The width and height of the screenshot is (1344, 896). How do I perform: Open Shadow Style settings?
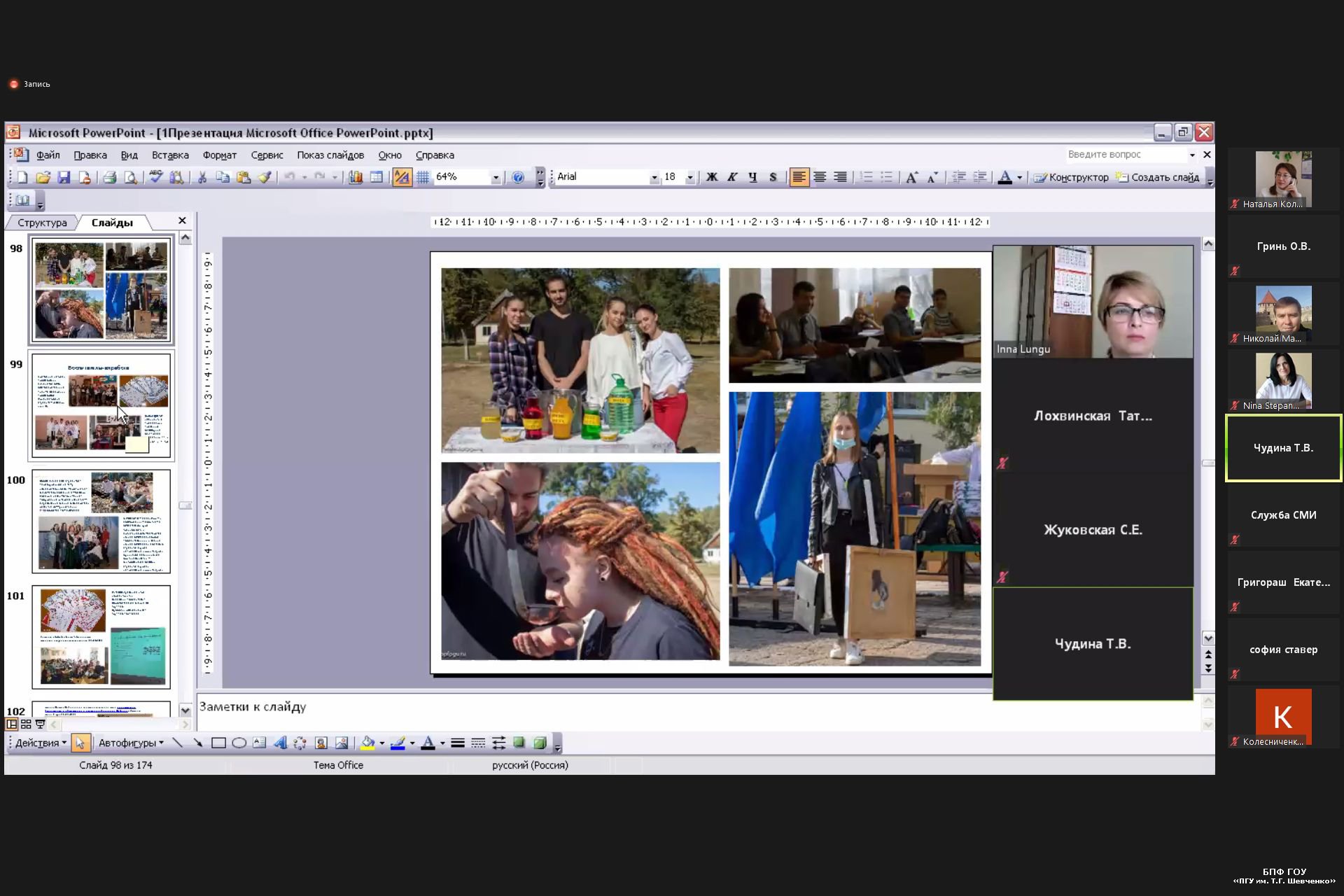point(519,743)
